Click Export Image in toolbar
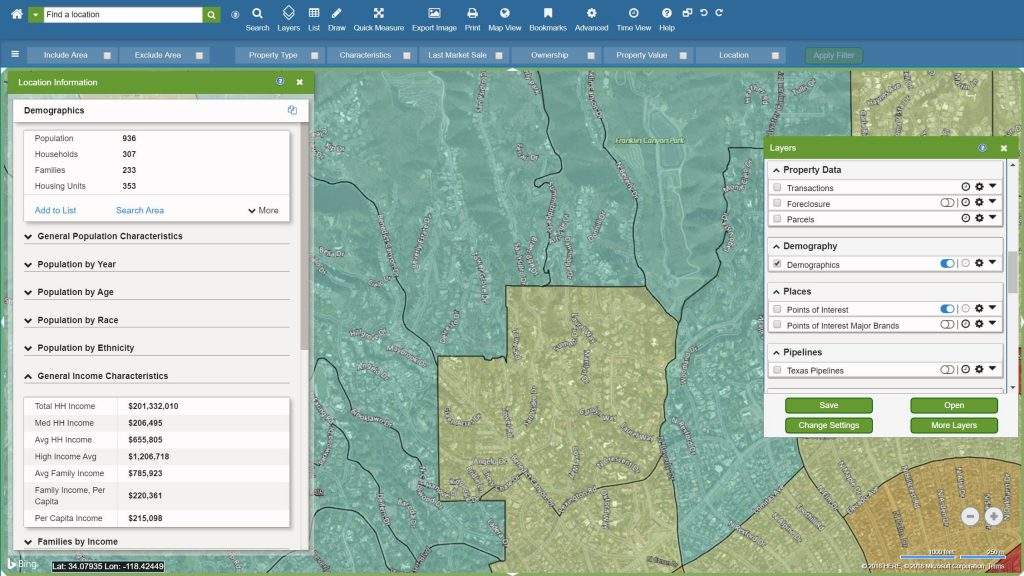 434,19
